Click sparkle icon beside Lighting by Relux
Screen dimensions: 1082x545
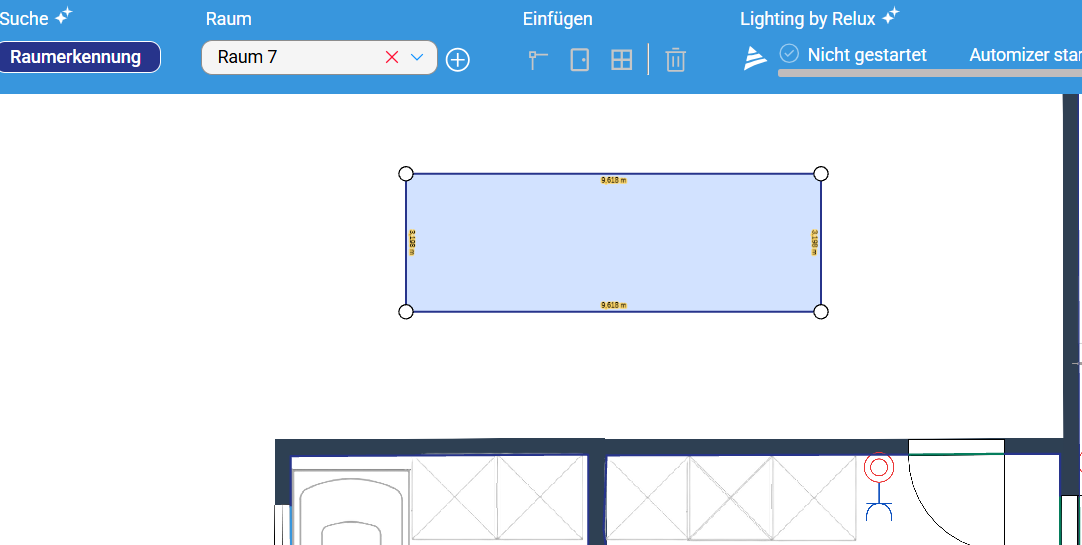pos(891,16)
